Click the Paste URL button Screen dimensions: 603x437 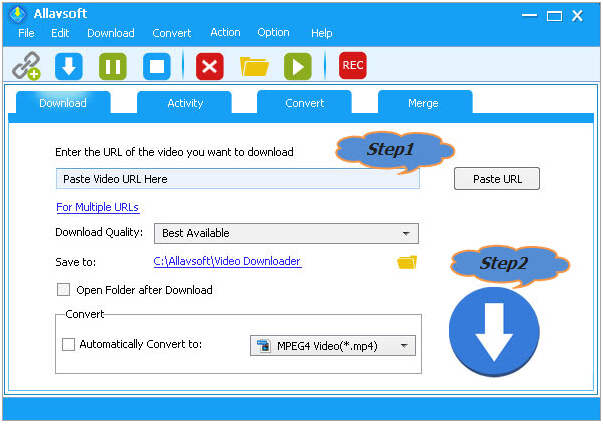pos(497,179)
